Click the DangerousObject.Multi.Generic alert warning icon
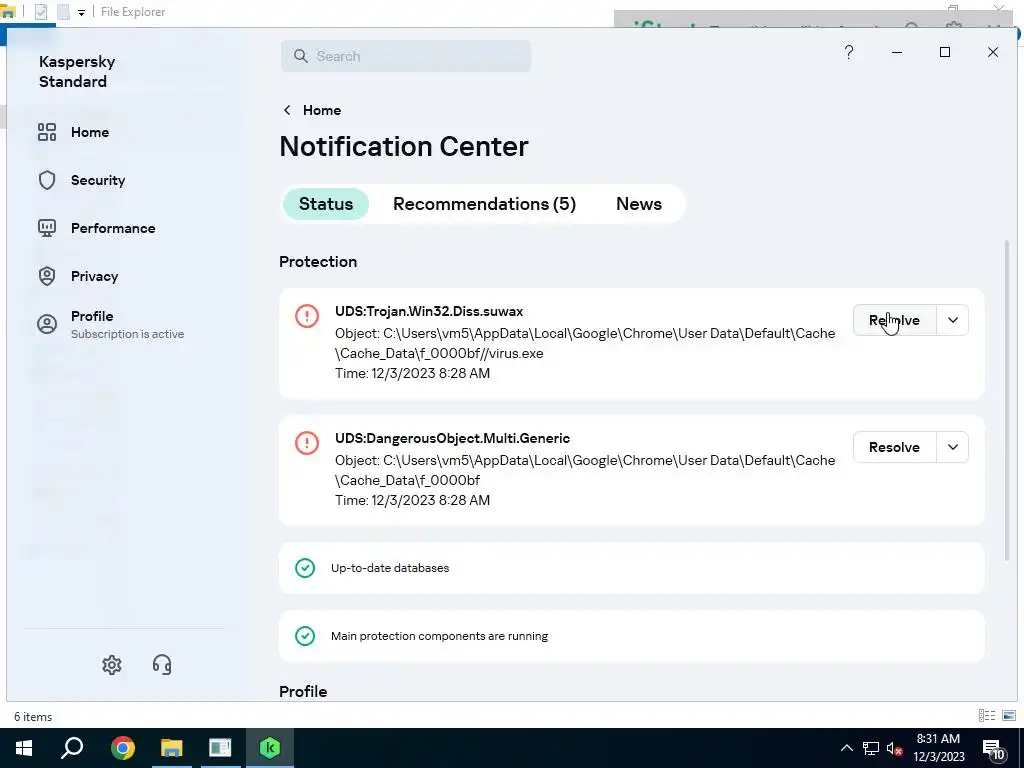 pyautogui.click(x=306, y=443)
